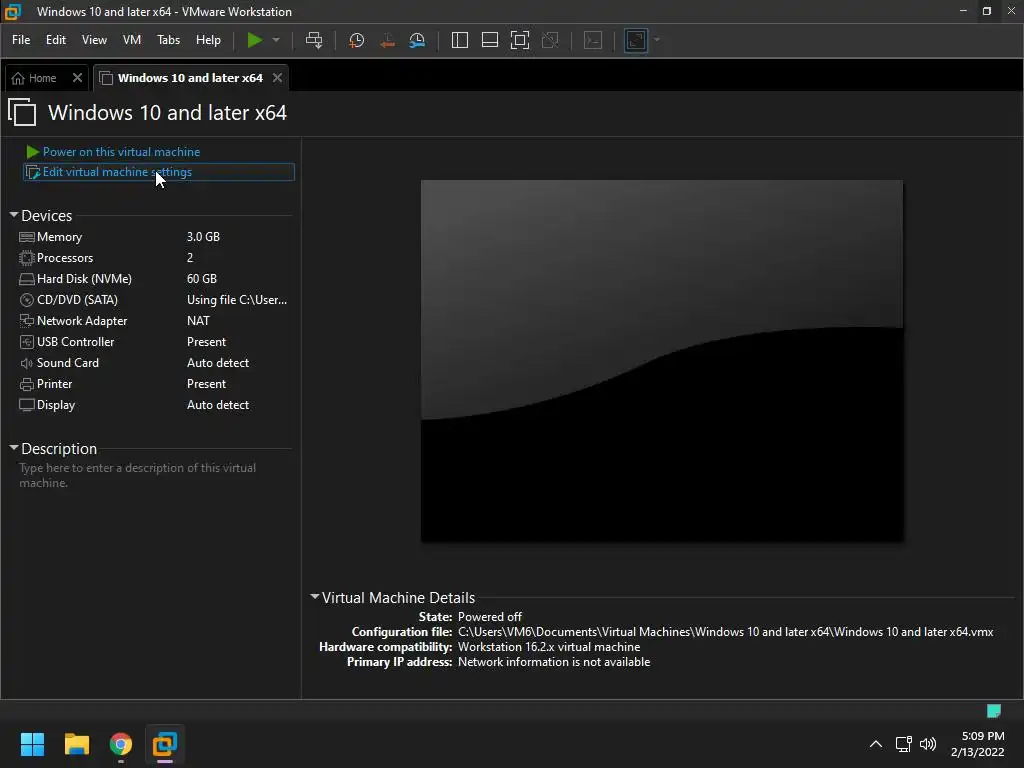This screenshot has width=1024, height=768.
Task: Click Edit virtual machine settings link
Action: pyautogui.click(x=159, y=172)
